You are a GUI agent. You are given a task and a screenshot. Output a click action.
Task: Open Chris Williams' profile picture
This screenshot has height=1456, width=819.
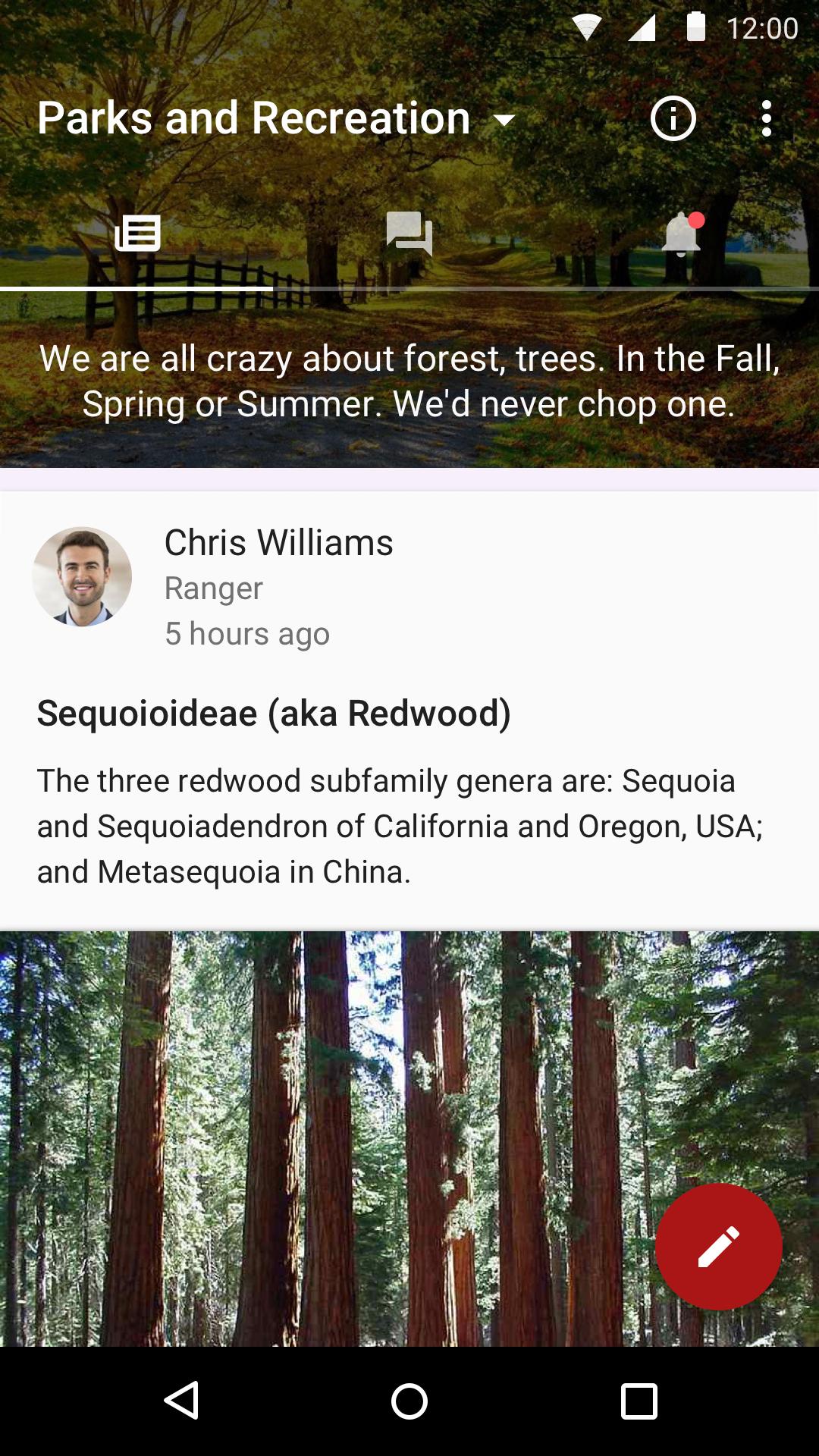point(82,577)
